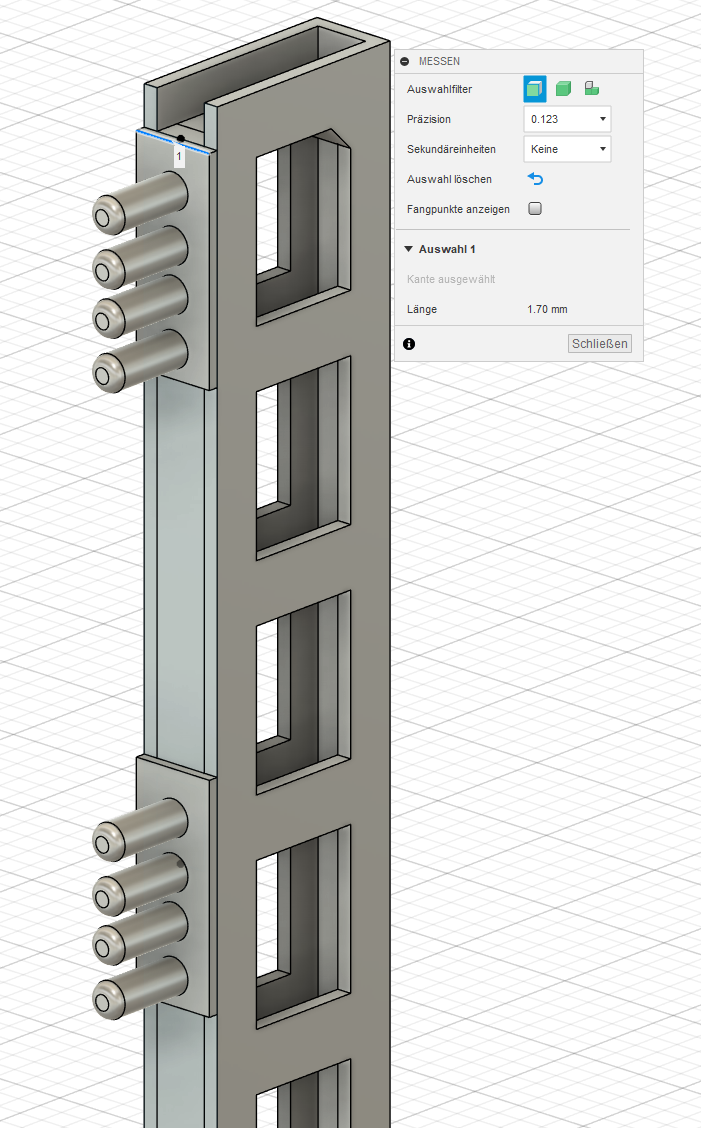Click the Länge value 1.70 mm

(x=547, y=309)
